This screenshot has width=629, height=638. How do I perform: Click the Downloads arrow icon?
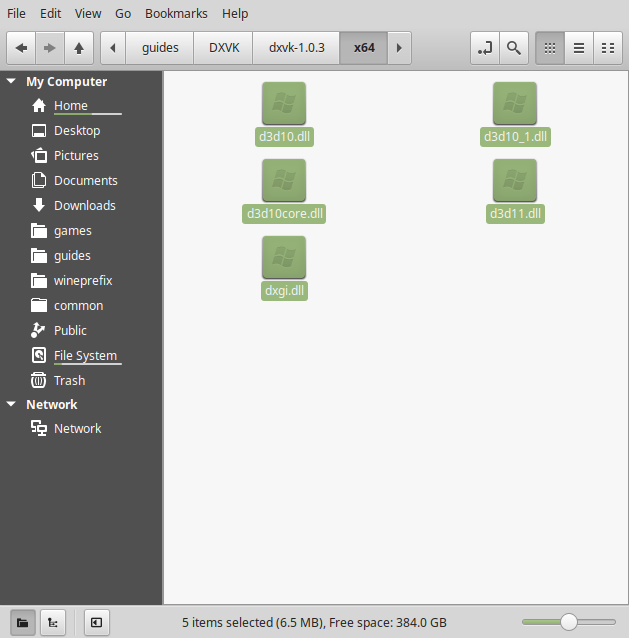point(39,205)
